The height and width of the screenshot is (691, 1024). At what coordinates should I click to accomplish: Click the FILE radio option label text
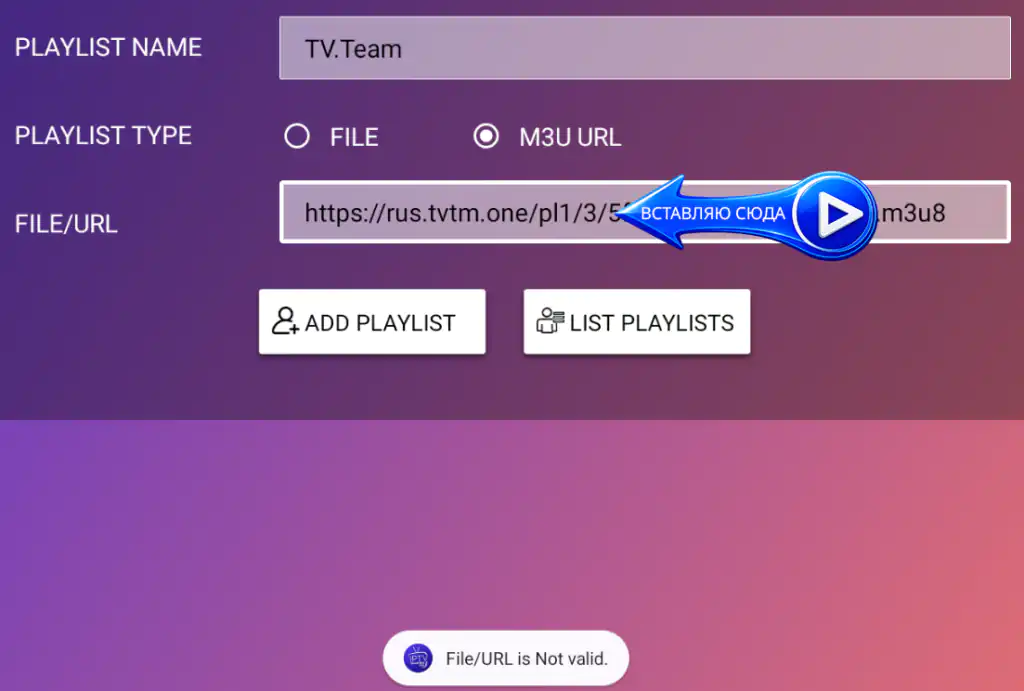354,137
